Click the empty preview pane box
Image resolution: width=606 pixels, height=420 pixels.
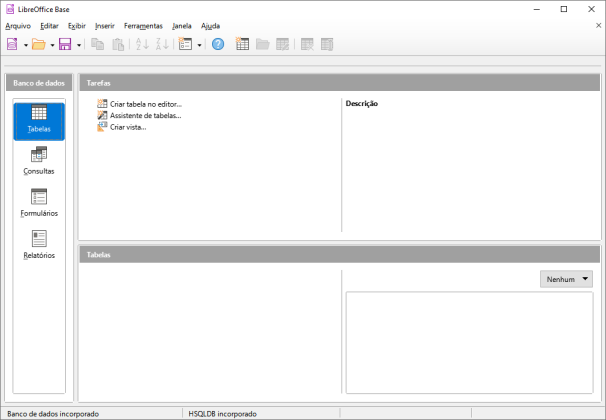point(469,343)
